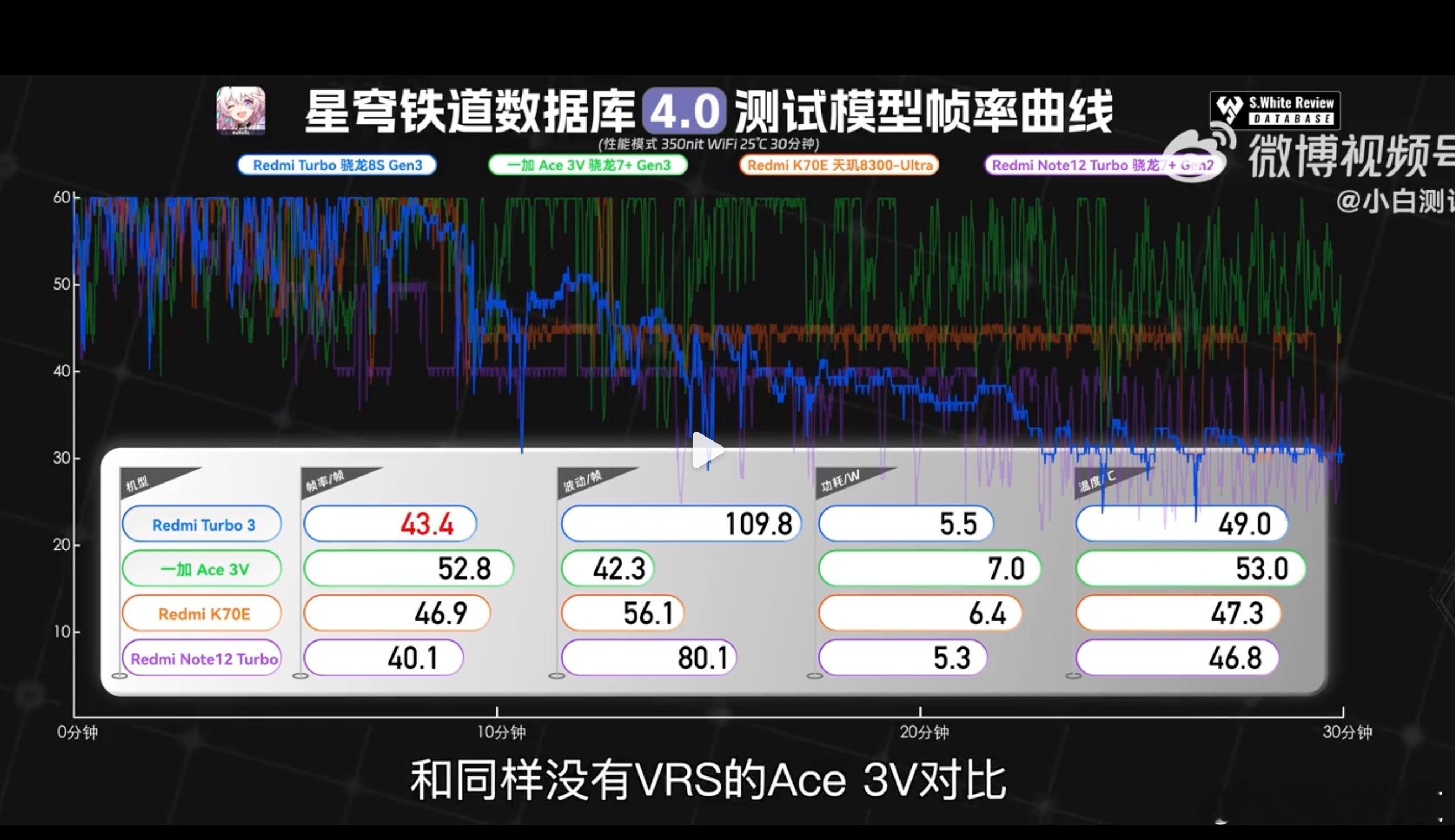This screenshot has width=1455, height=840.
Task: Click the 30 fps y-axis label
Action: [x=61, y=458]
